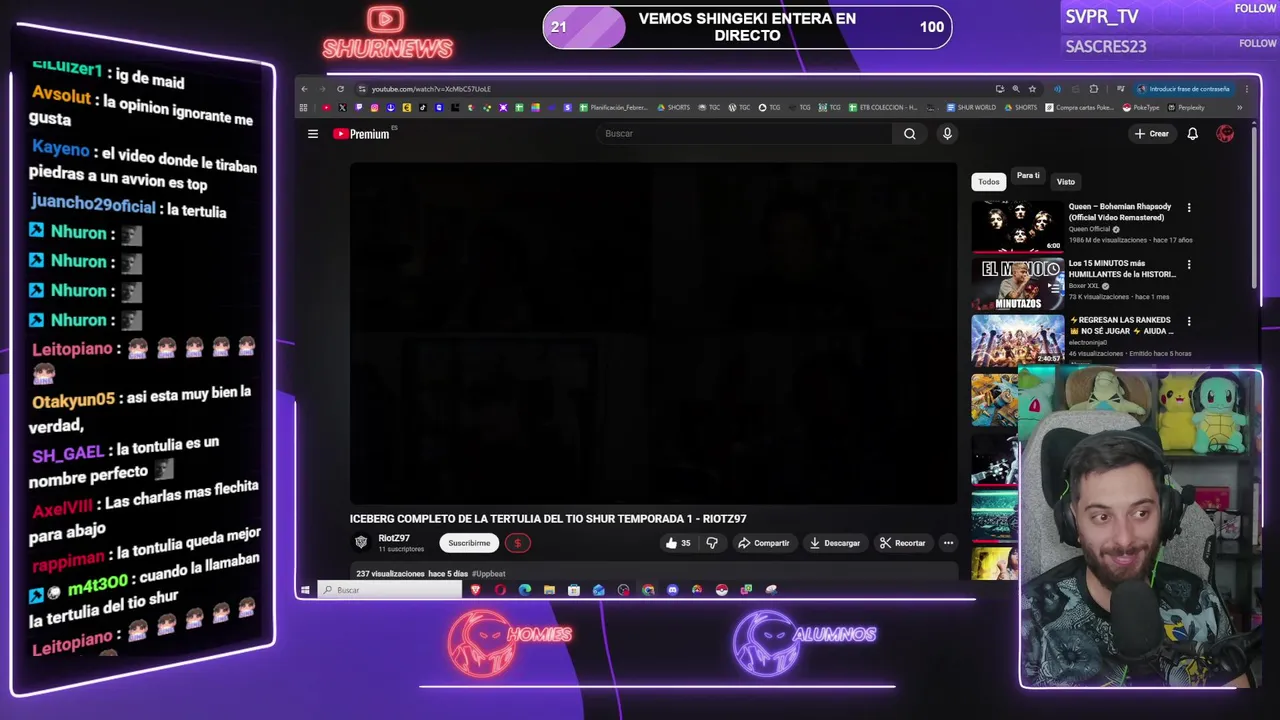Click the Boxer XXL channel name

(x=1085, y=286)
